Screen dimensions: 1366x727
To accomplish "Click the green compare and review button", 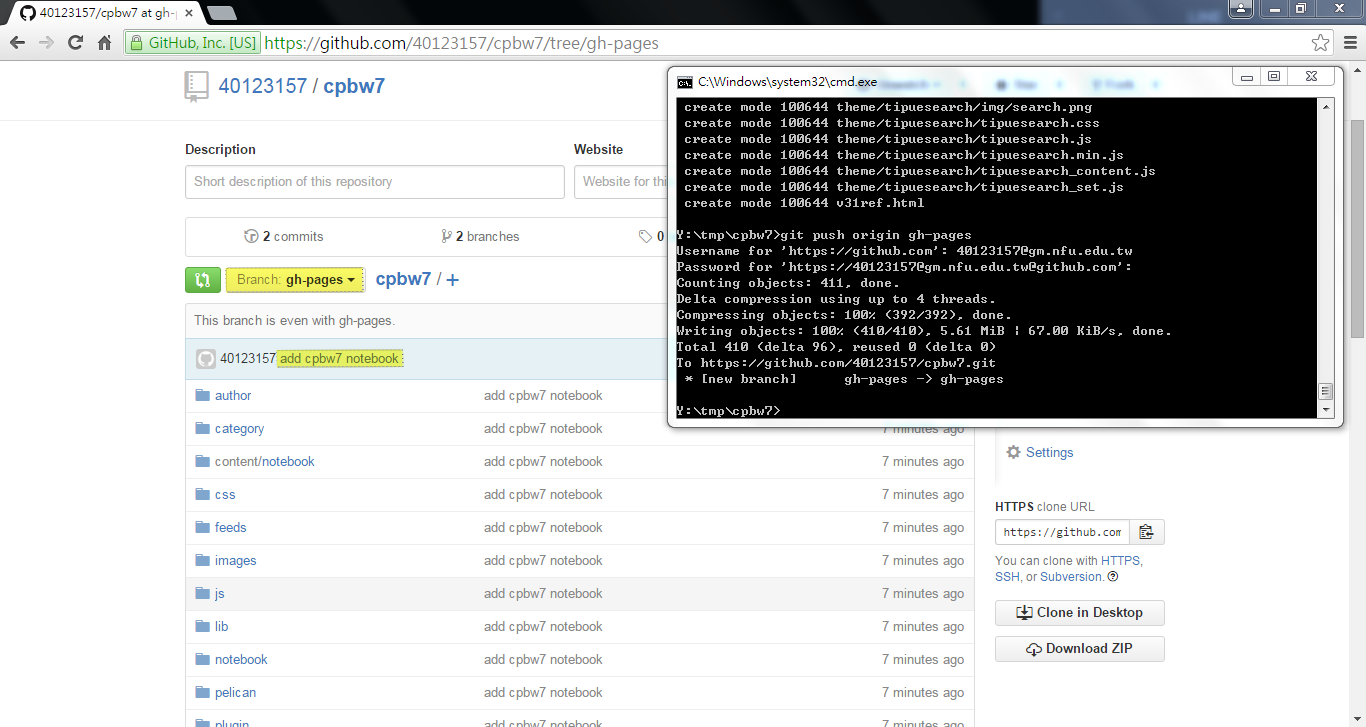I will 203,280.
